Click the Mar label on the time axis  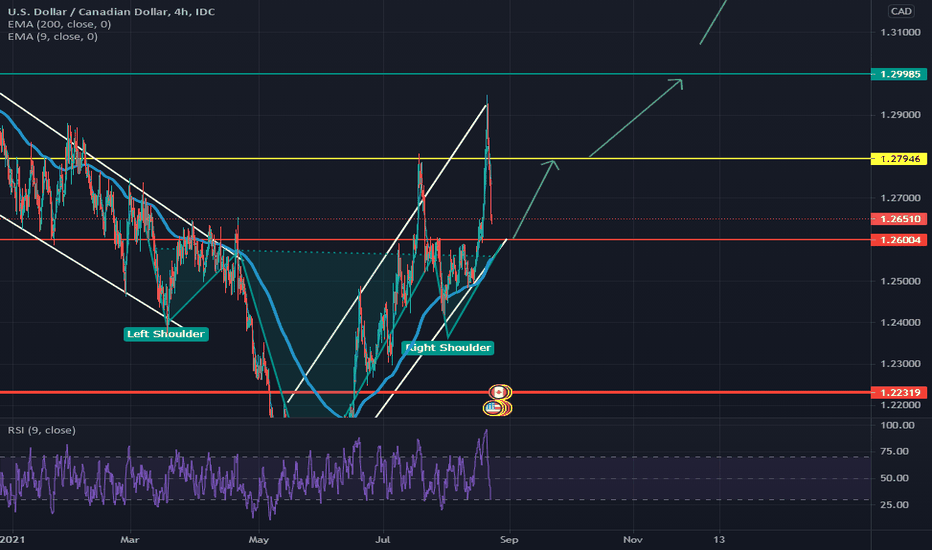point(130,539)
